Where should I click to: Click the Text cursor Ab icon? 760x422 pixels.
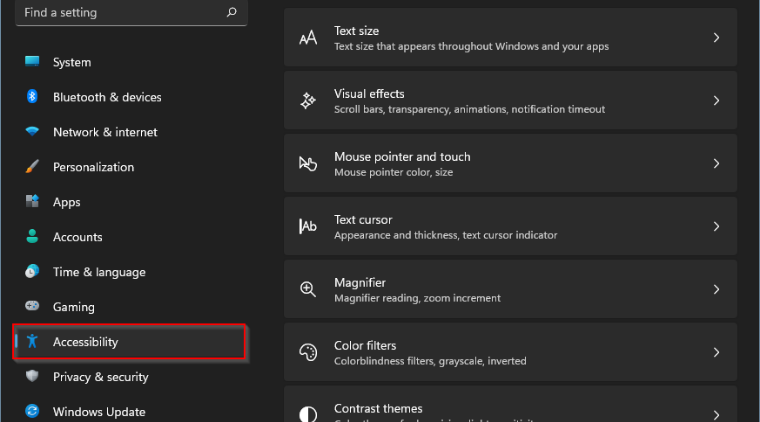click(308, 226)
